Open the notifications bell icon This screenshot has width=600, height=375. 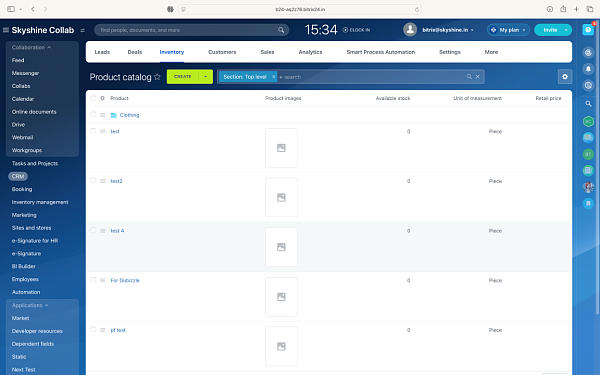[588, 69]
